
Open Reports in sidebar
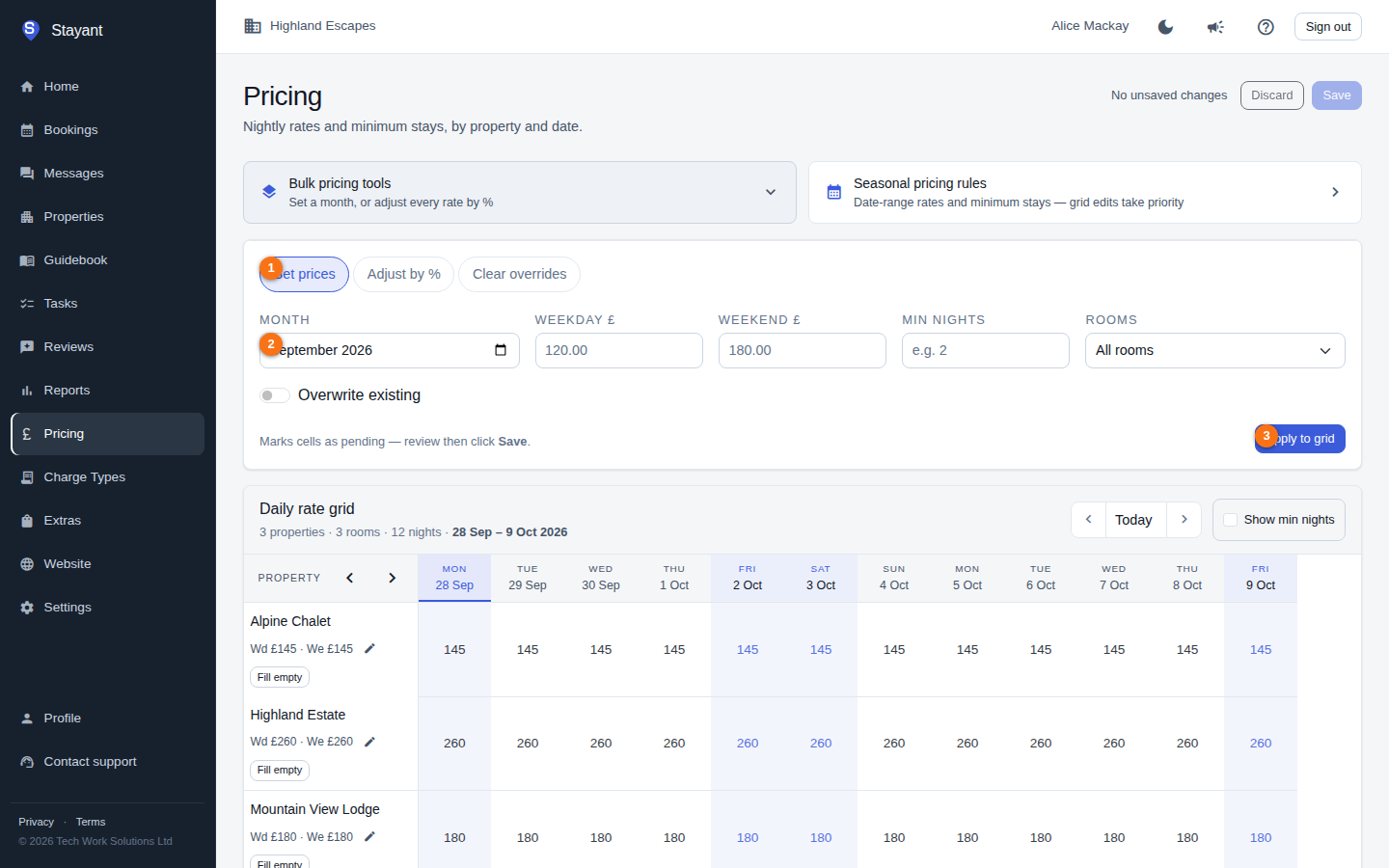pyautogui.click(x=107, y=391)
